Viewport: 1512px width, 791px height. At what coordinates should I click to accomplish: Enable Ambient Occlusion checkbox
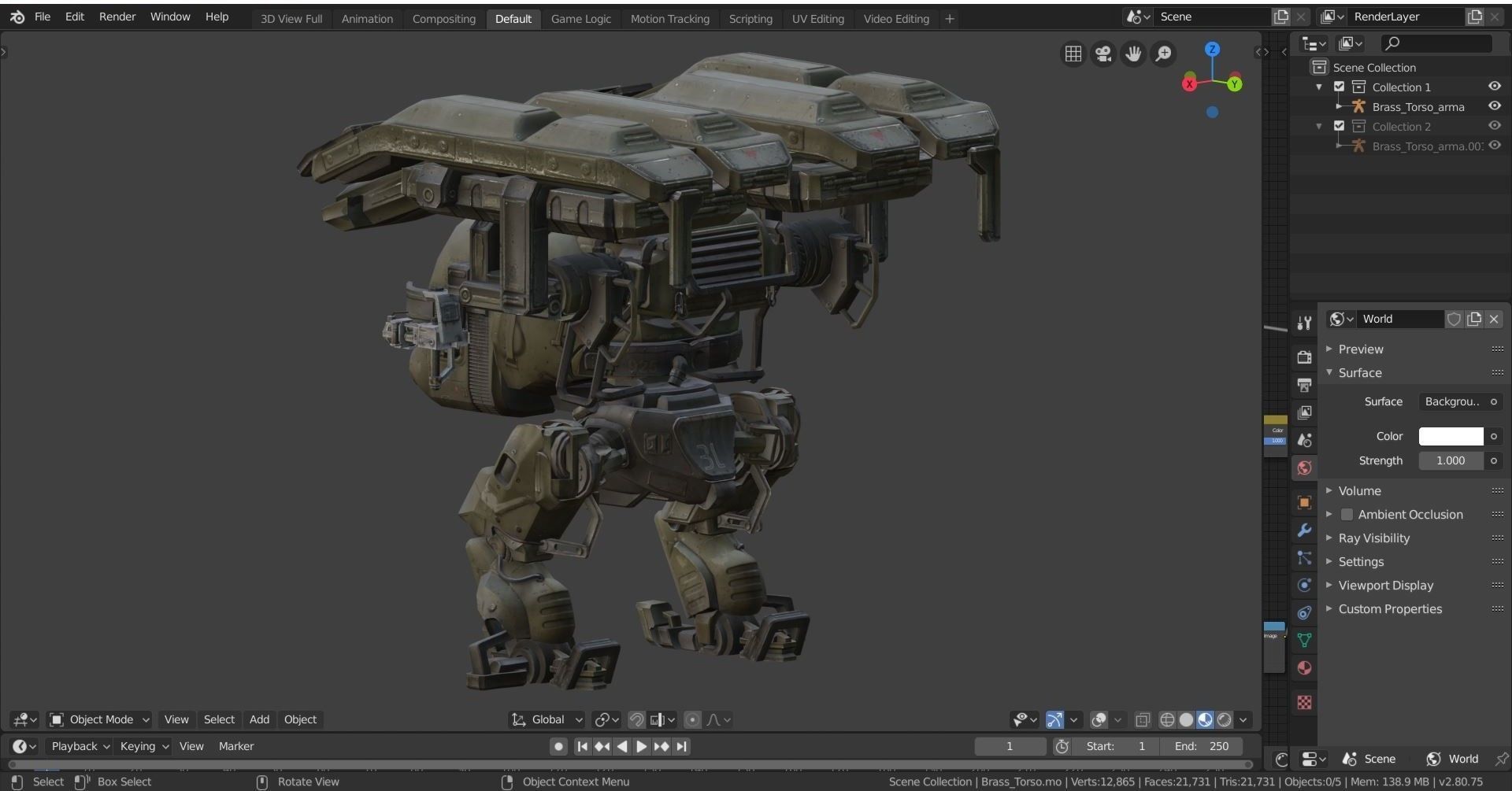[1347, 515]
